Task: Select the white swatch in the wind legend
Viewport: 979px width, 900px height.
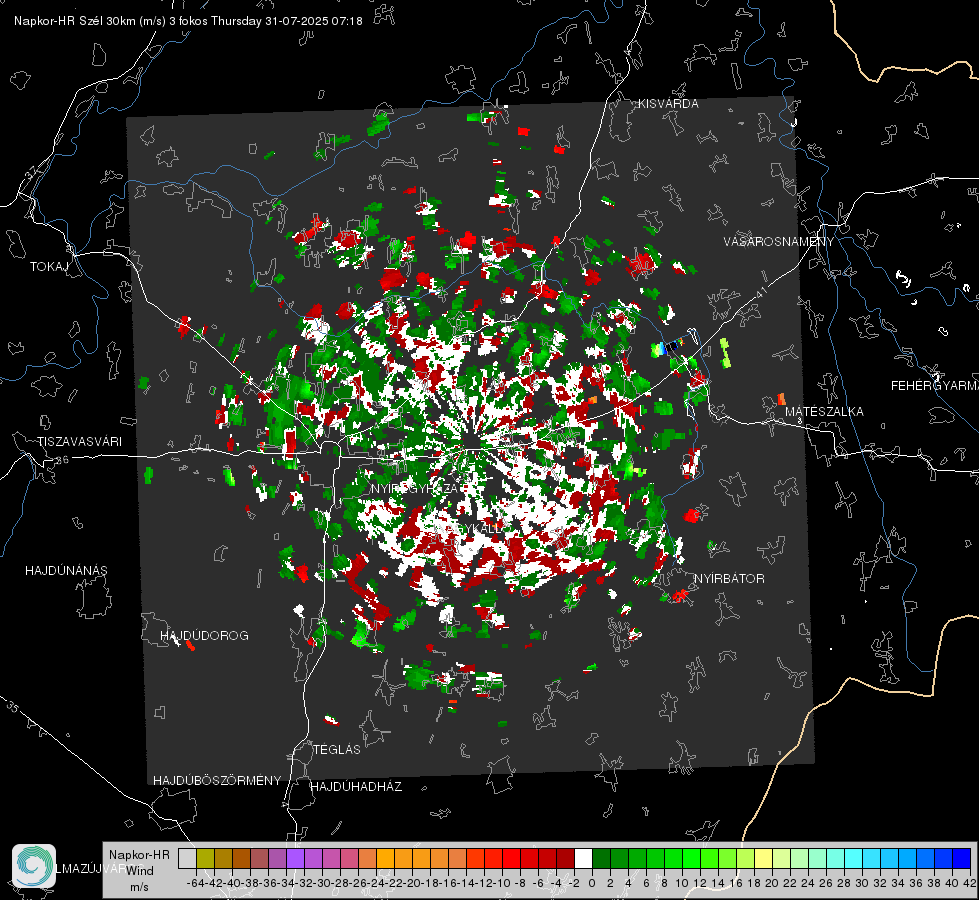Action: click(583, 858)
